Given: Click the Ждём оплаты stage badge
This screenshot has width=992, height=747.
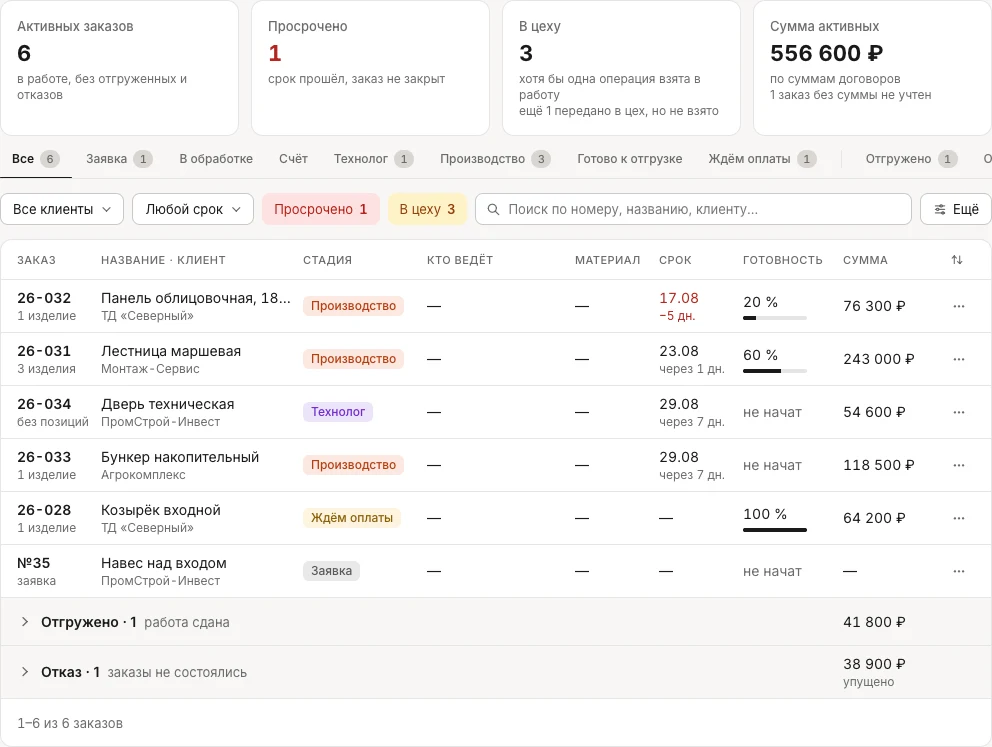Looking at the screenshot, I should [352, 518].
